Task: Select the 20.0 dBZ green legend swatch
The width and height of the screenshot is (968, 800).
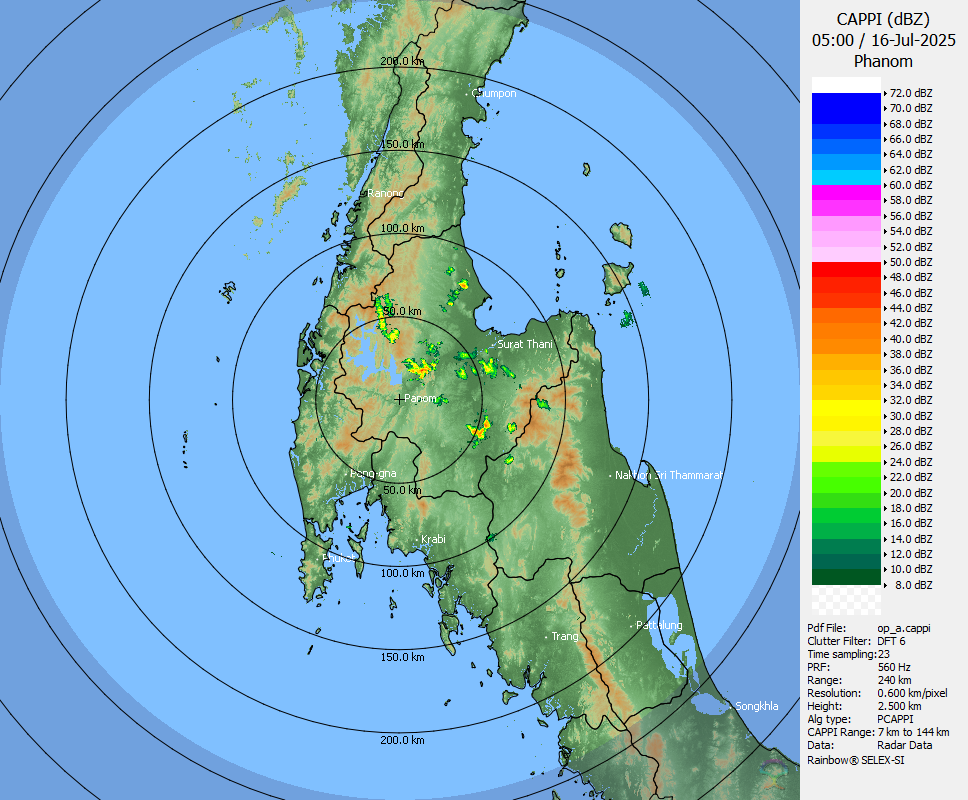Action: [x=846, y=485]
